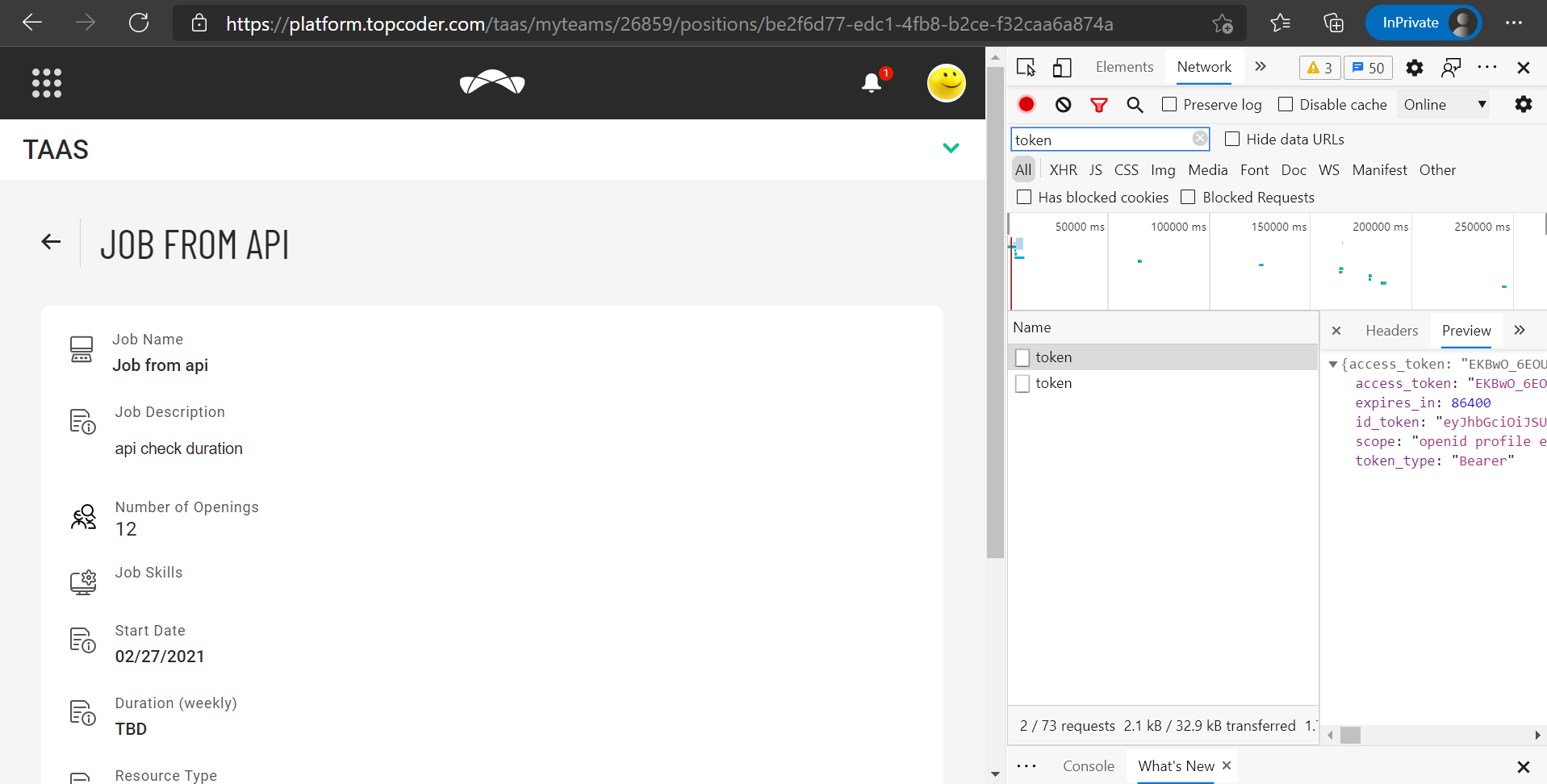Viewport: 1547px width, 784px height.
Task: Filter requests by XHR
Action: (x=1063, y=170)
